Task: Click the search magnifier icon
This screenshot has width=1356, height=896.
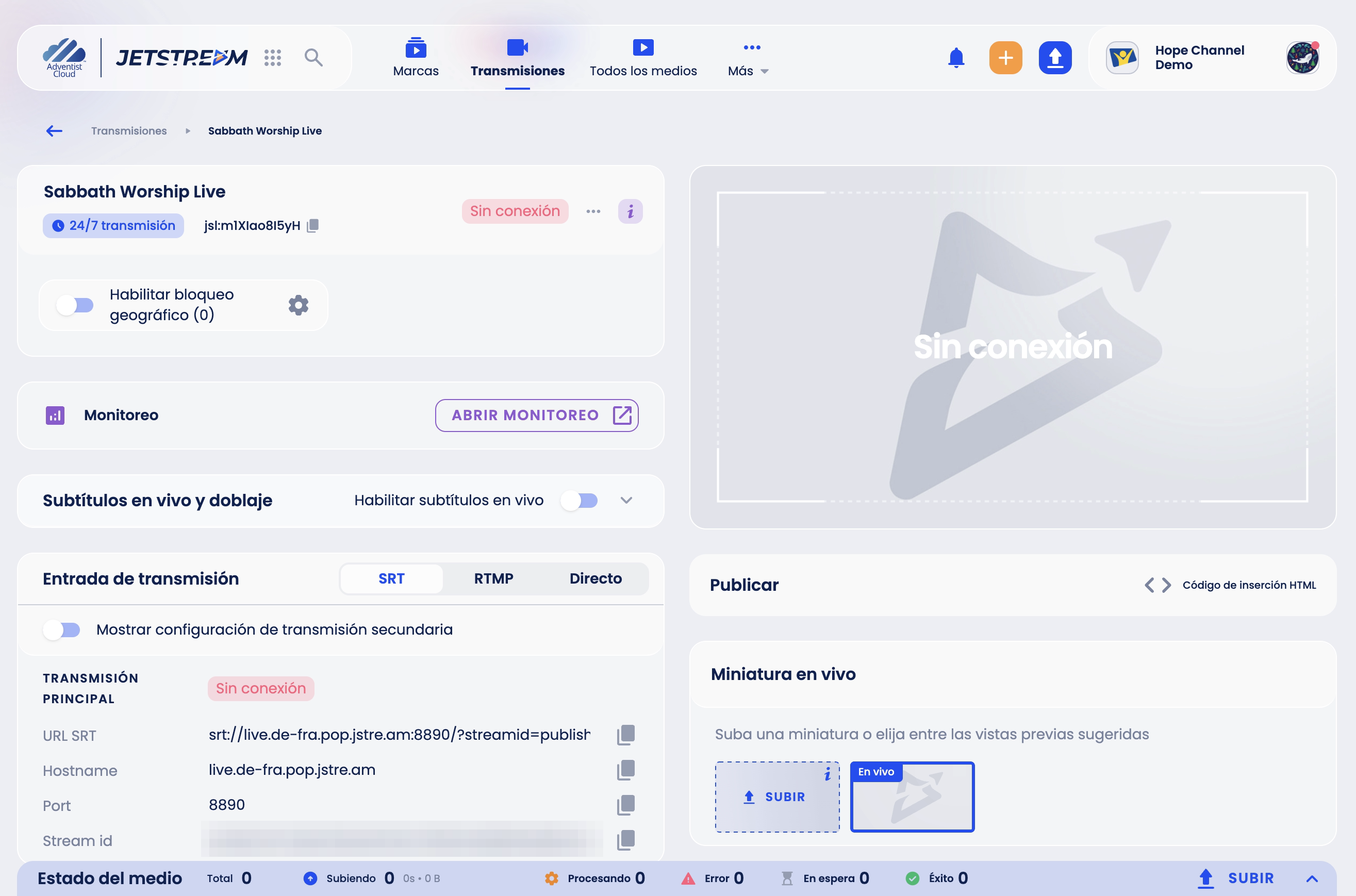Action: coord(313,58)
